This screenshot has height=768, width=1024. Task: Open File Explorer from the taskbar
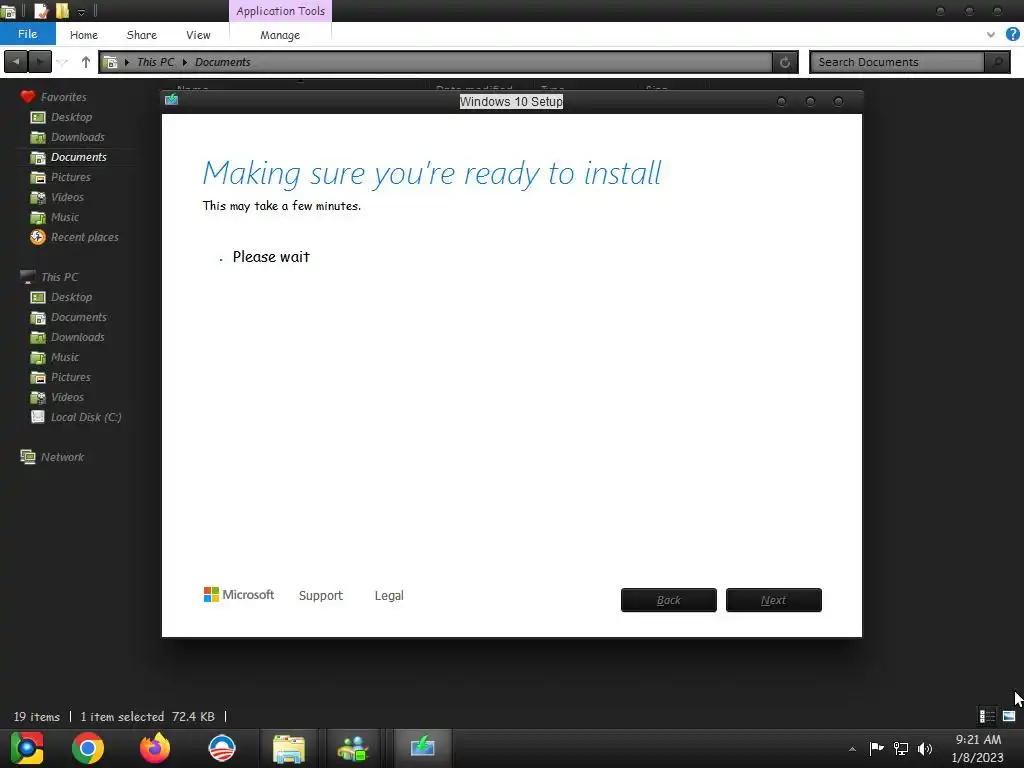coord(289,748)
